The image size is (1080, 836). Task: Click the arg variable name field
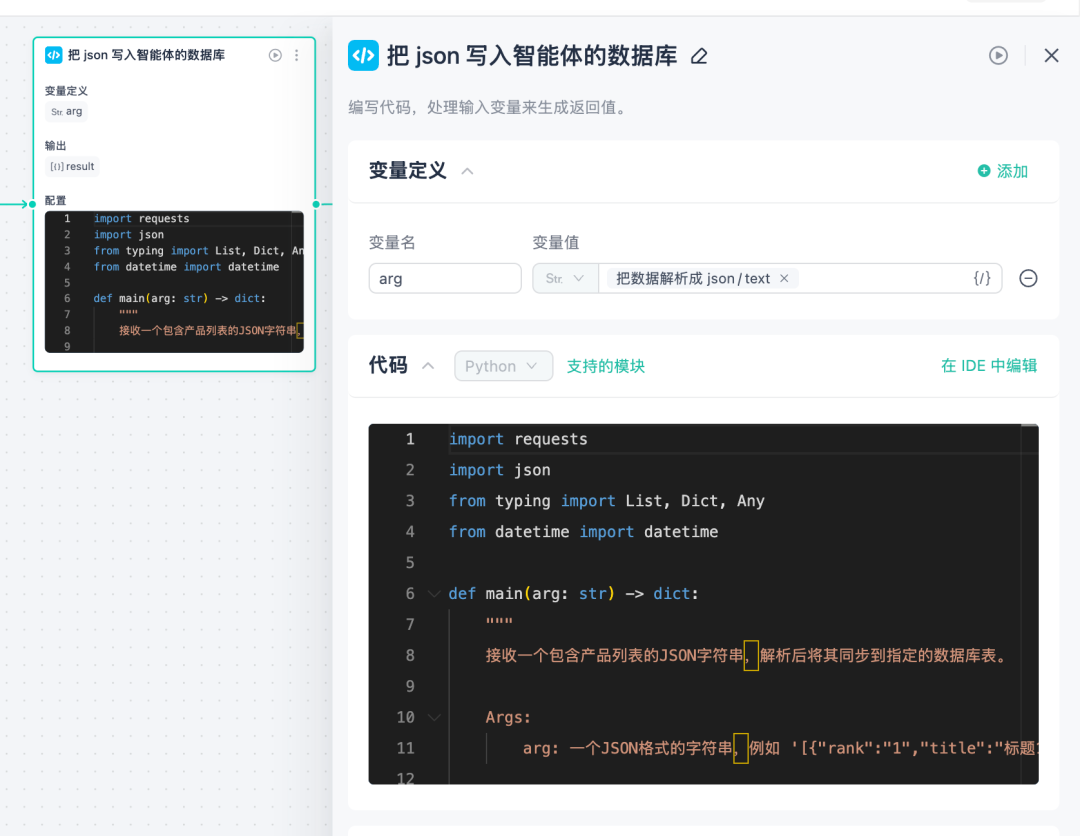pyautogui.click(x=444, y=278)
